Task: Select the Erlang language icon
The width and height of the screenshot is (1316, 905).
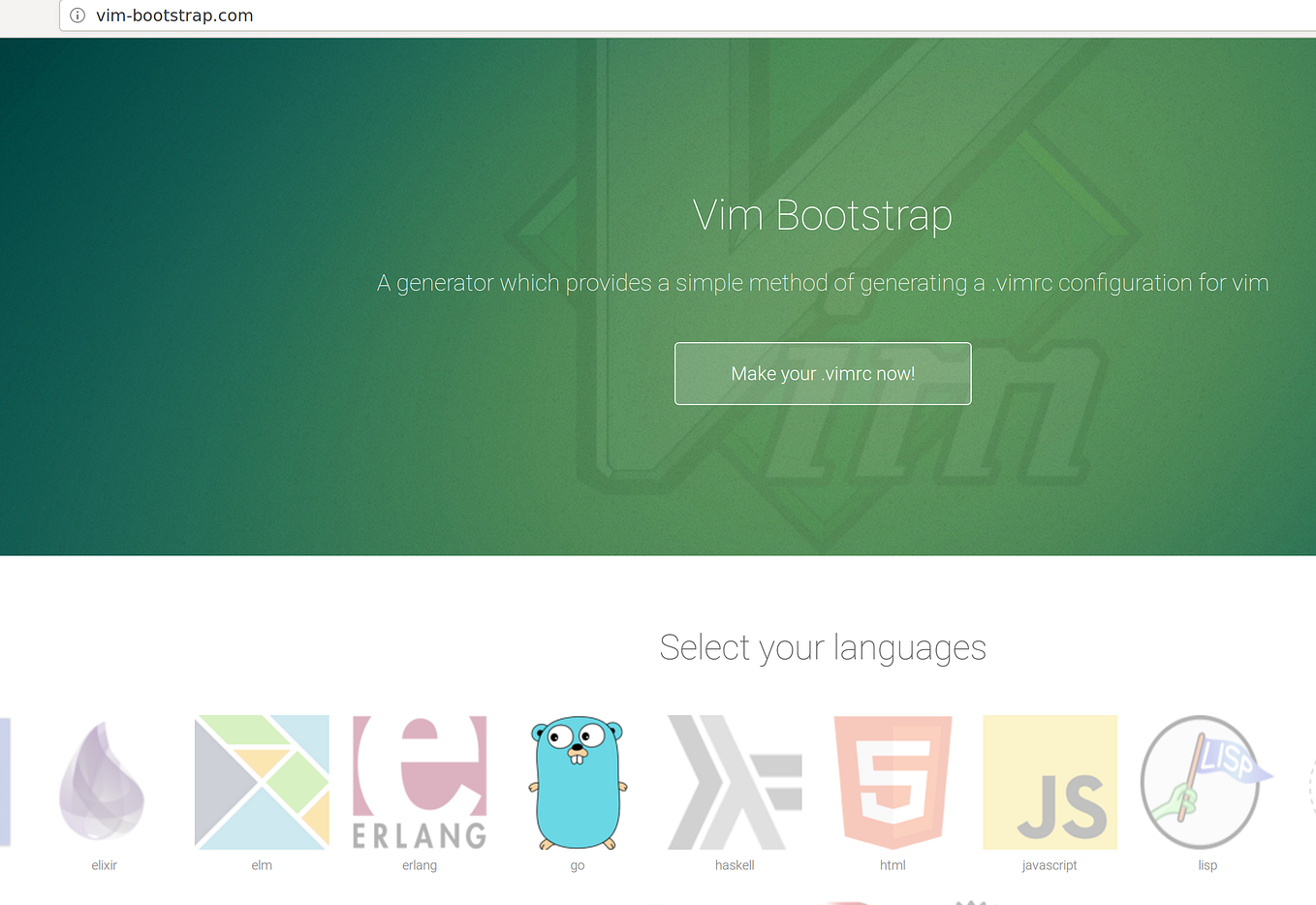Action: 419,782
